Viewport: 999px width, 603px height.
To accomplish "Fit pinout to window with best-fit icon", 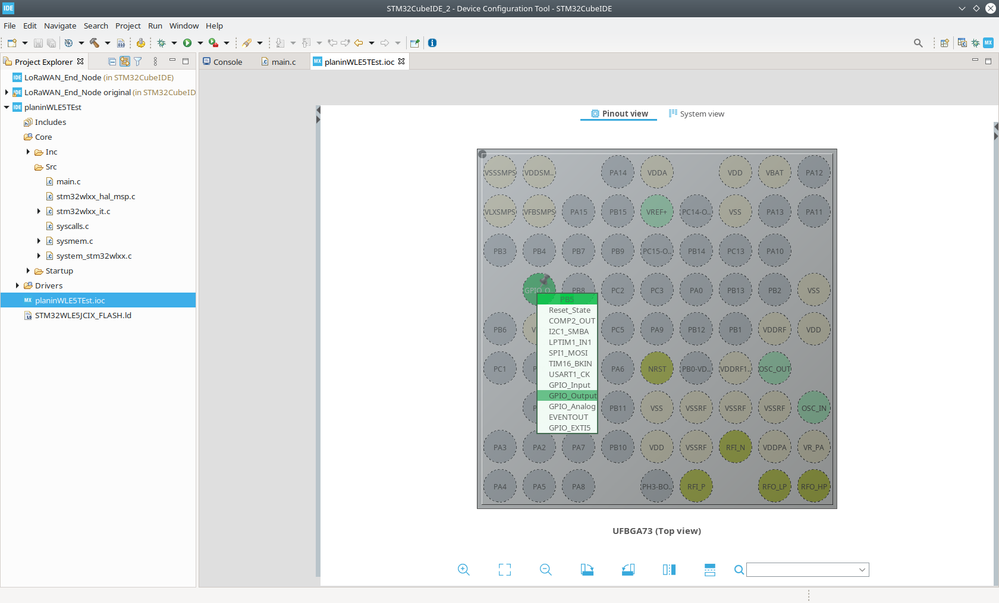I will 505,570.
